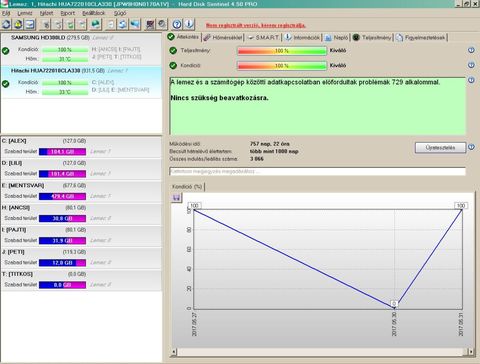Click help icon next to Újratesztelés button

pyautogui.click(x=471, y=147)
